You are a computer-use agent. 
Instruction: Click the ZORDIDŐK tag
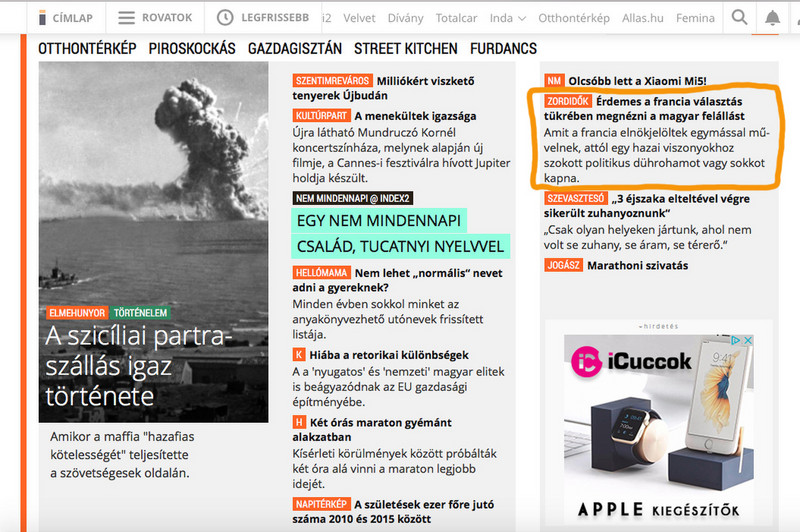pyautogui.click(x=568, y=101)
